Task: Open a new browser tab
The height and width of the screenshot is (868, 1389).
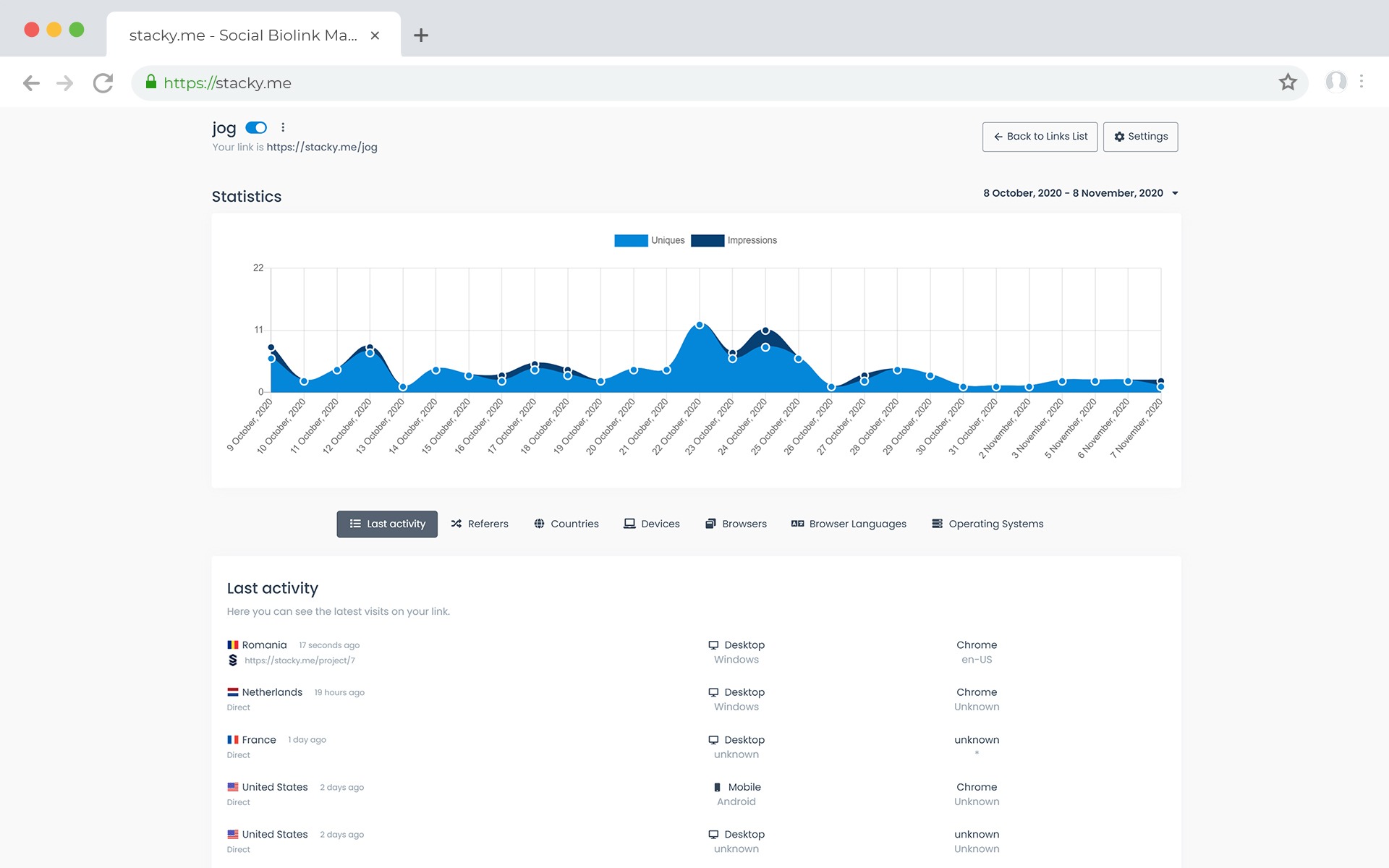Action: point(421,35)
